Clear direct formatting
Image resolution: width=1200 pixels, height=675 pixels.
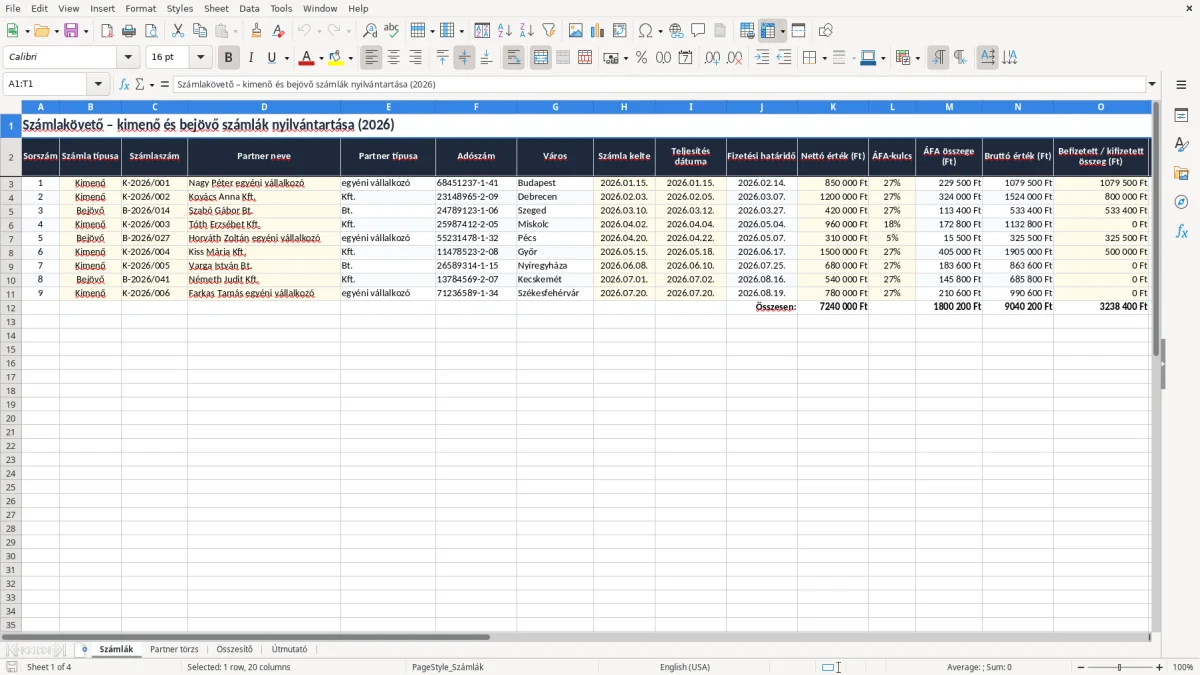pyautogui.click(x=279, y=31)
